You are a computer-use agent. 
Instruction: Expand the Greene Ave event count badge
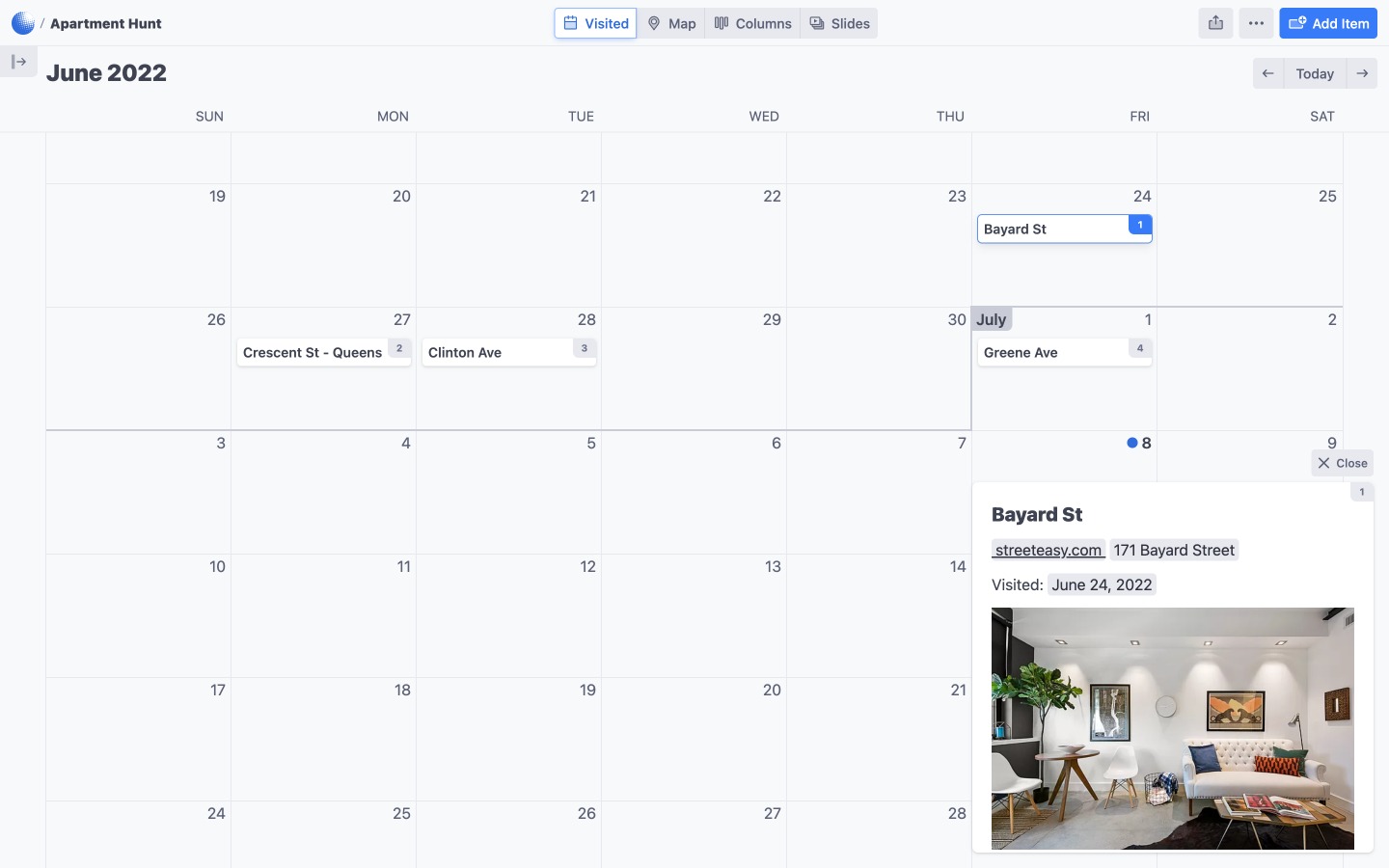(x=1139, y=349)
